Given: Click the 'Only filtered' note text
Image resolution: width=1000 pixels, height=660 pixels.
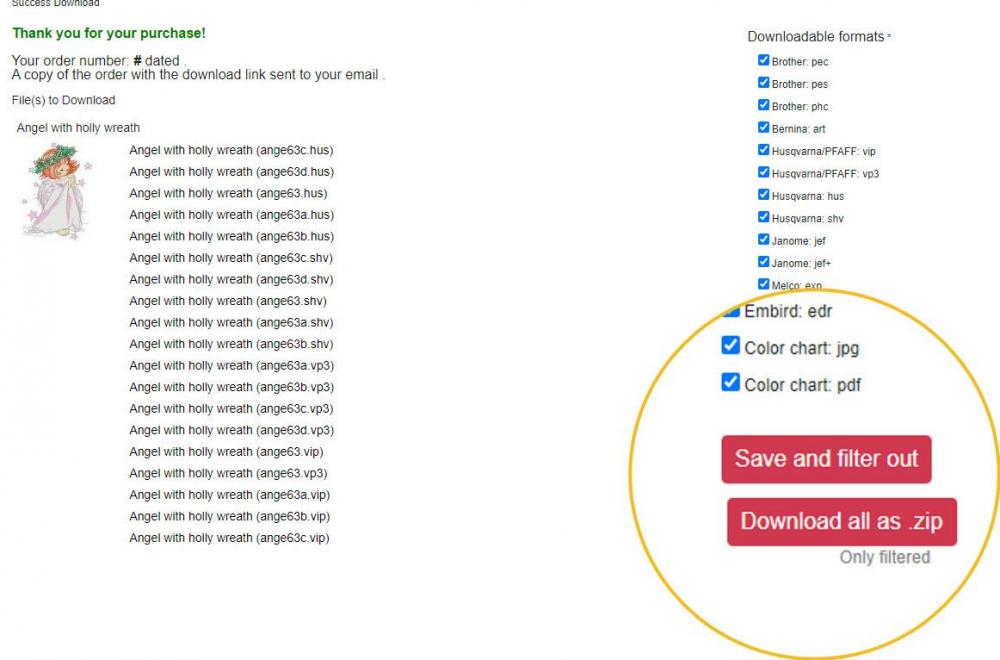Looking at the screenshot, I should (x=885, y=557).
